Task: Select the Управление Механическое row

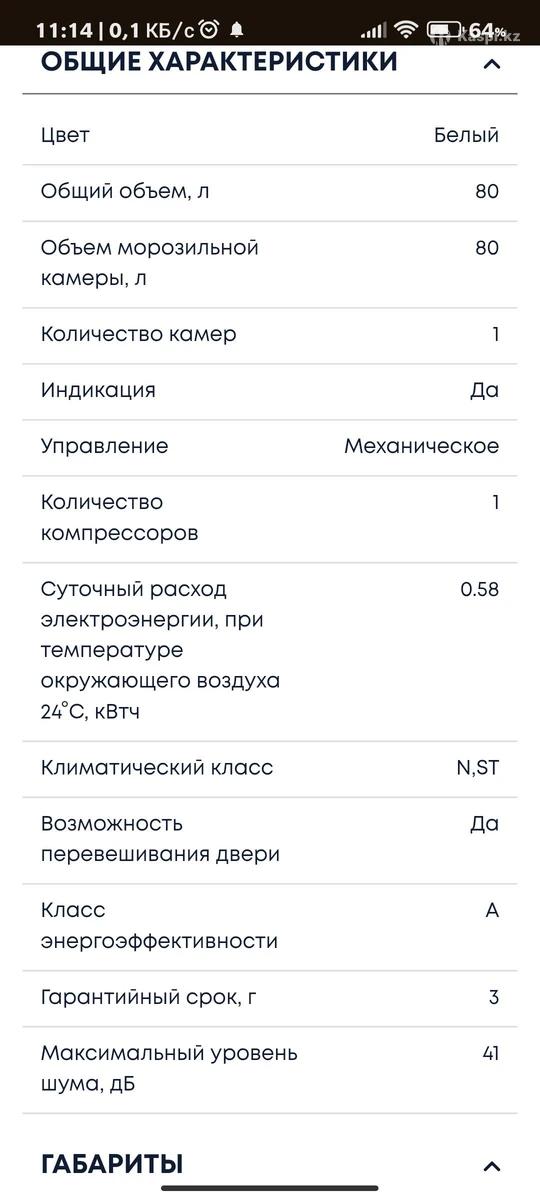Action: 270,447
